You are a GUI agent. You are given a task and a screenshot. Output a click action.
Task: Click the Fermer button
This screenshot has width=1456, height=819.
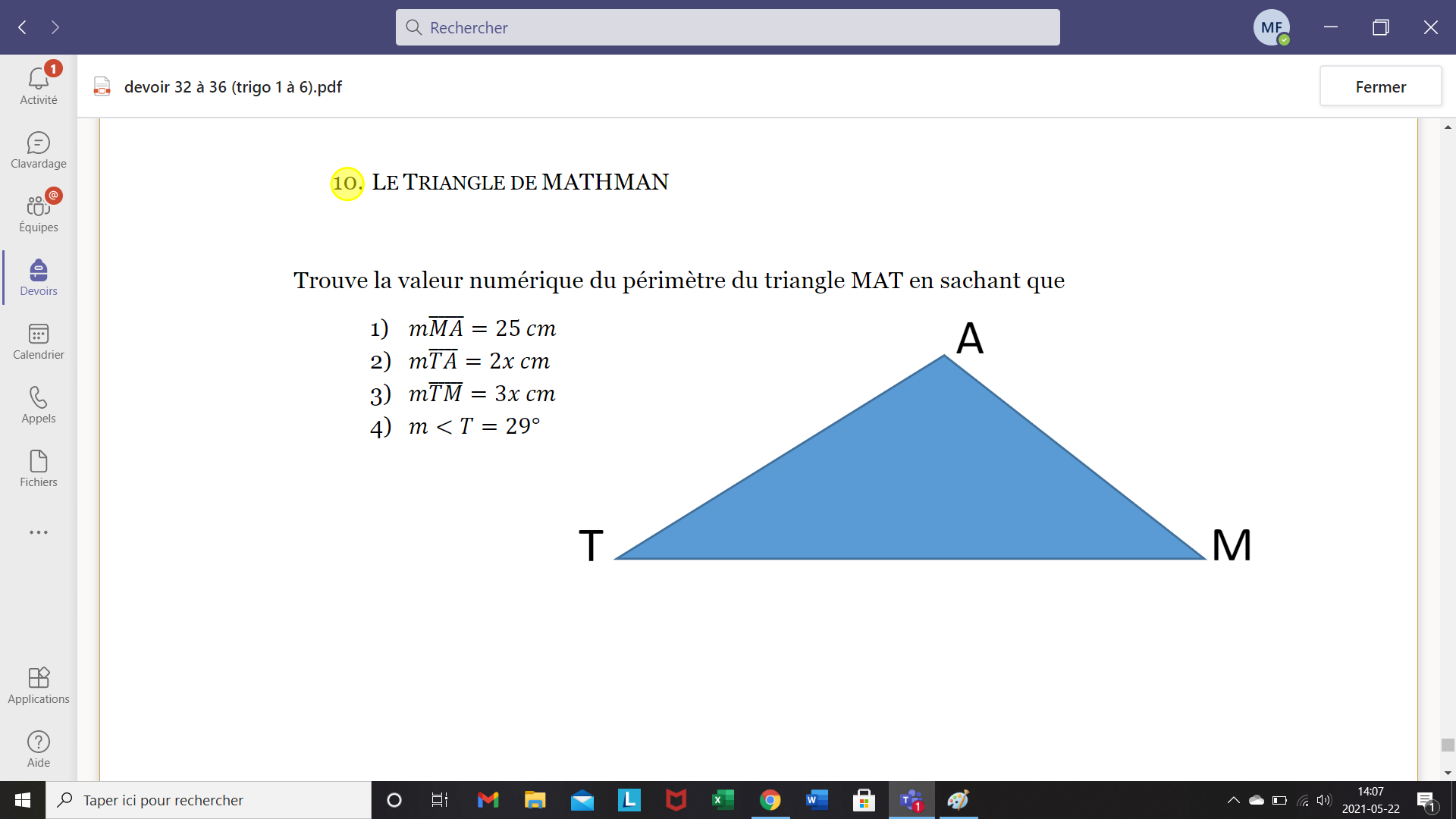[x=1380, y=86]
